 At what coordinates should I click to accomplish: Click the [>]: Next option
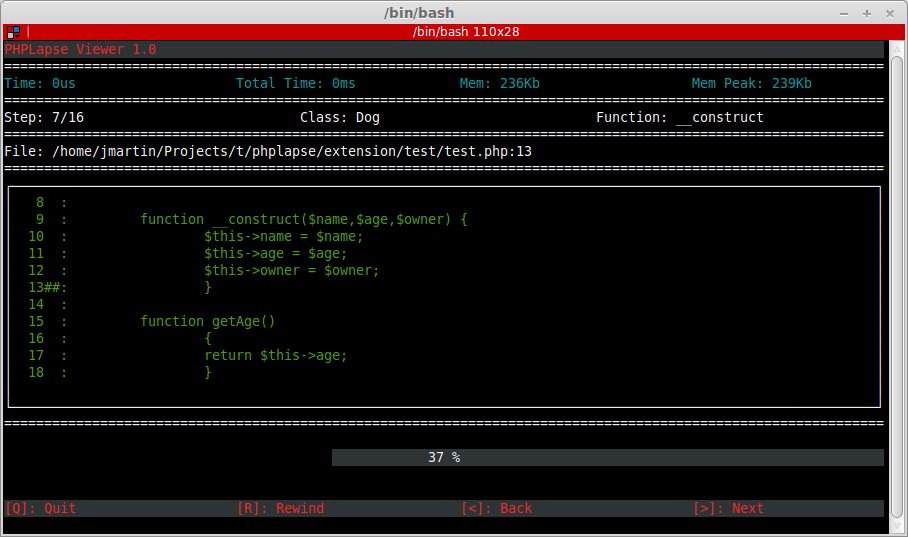coord(728,508)
